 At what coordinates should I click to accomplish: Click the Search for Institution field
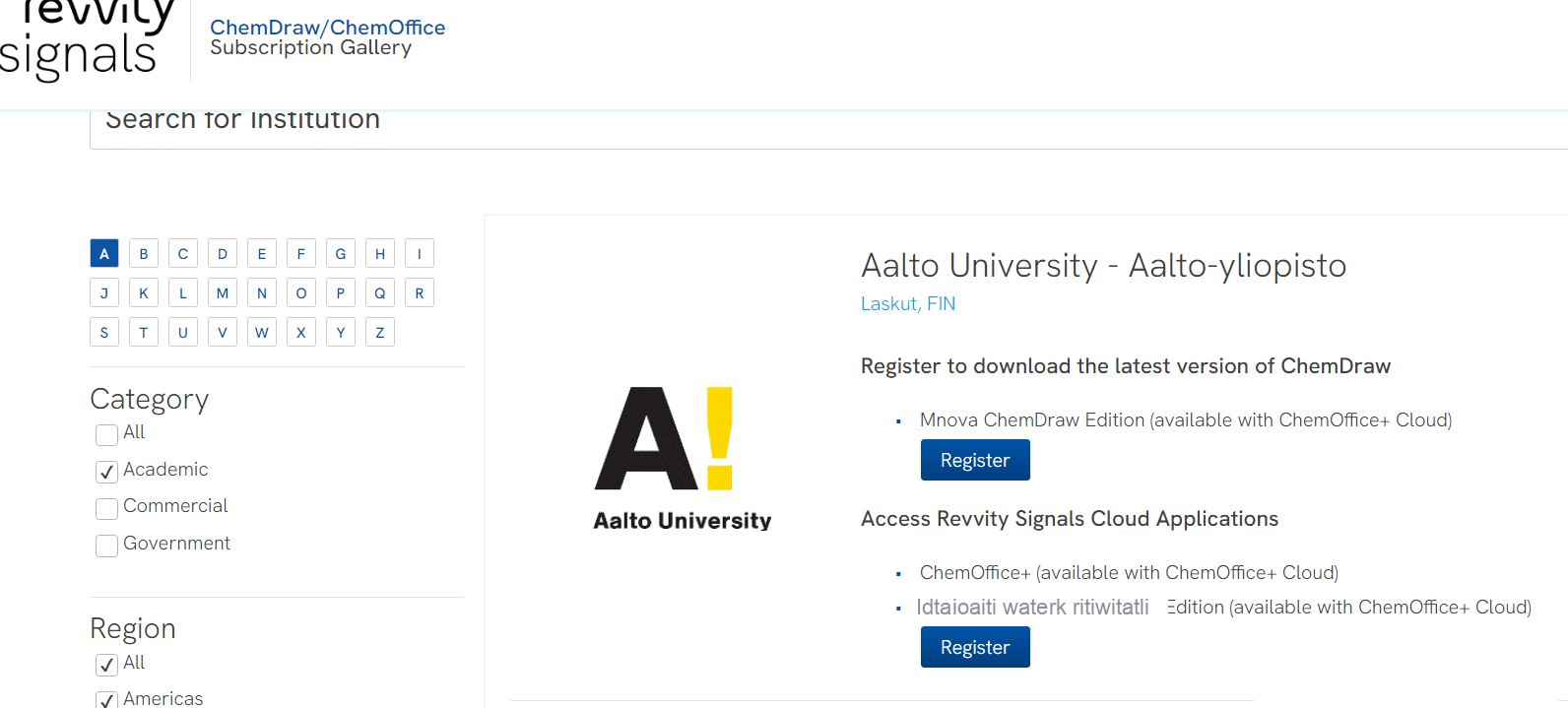(828, 130)
